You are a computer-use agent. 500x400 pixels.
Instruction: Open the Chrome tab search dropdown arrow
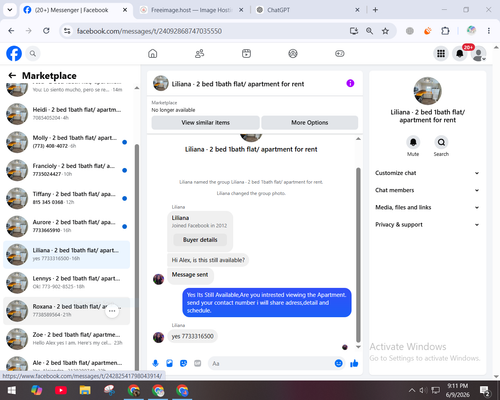click(x=10, y=10)
